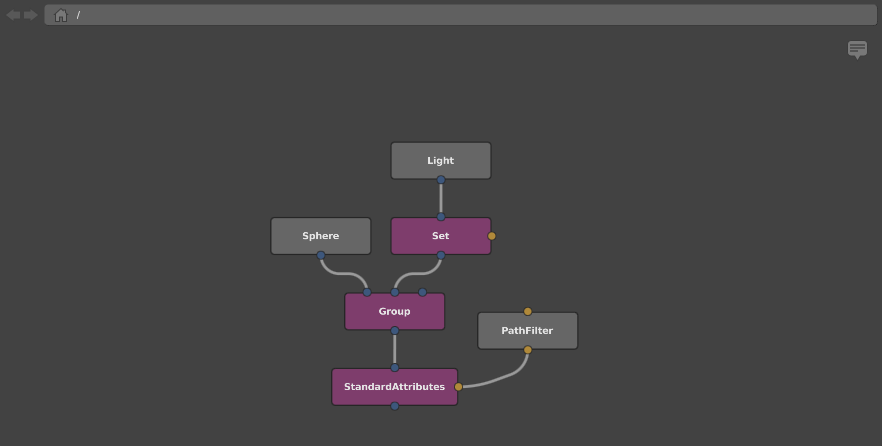Select the StandardAttributes node
The height and width of the screenshot is (446, 882).
click(395, 387)
